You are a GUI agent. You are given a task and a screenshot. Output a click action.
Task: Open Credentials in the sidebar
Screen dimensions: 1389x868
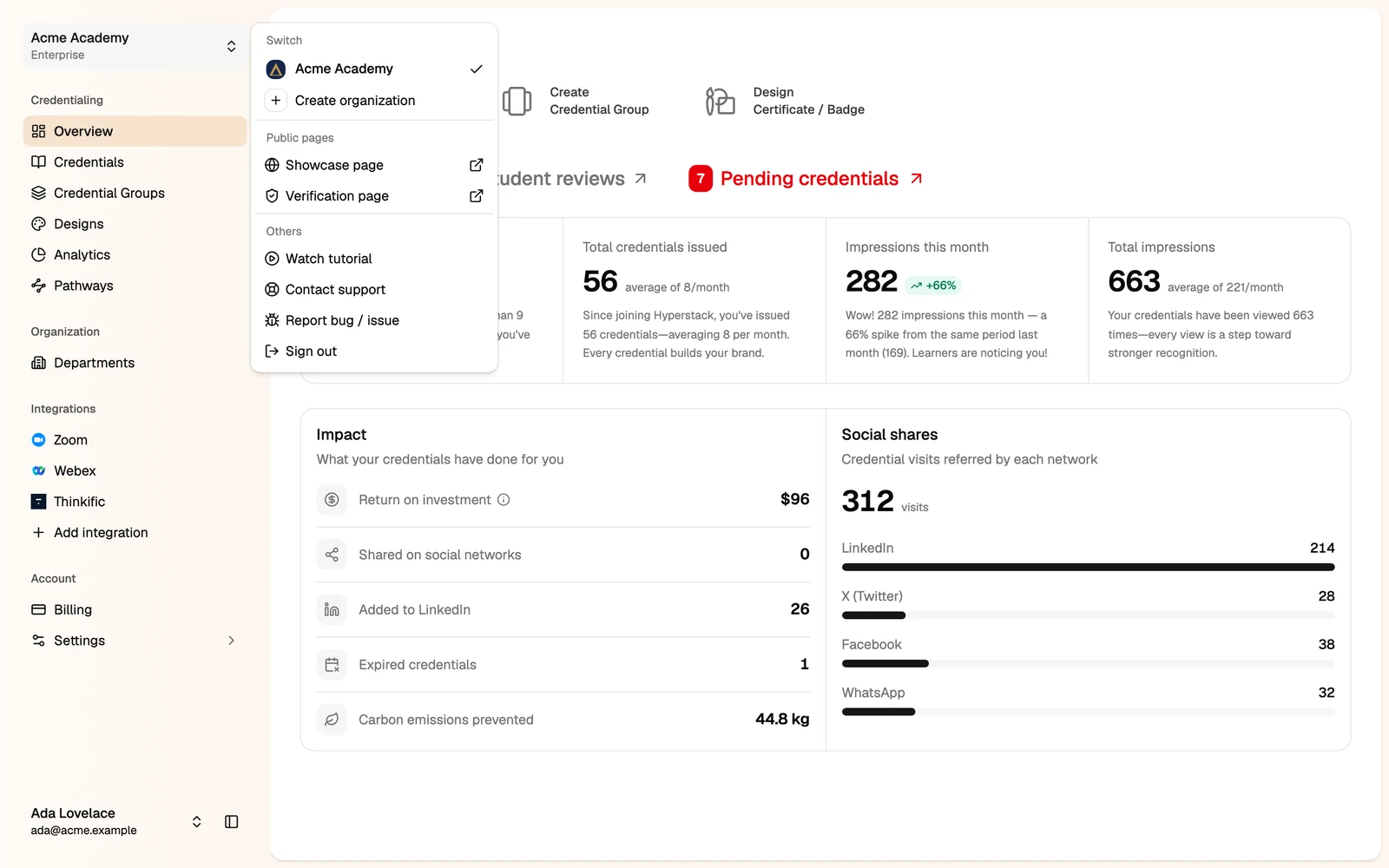(x=135, y=162)
